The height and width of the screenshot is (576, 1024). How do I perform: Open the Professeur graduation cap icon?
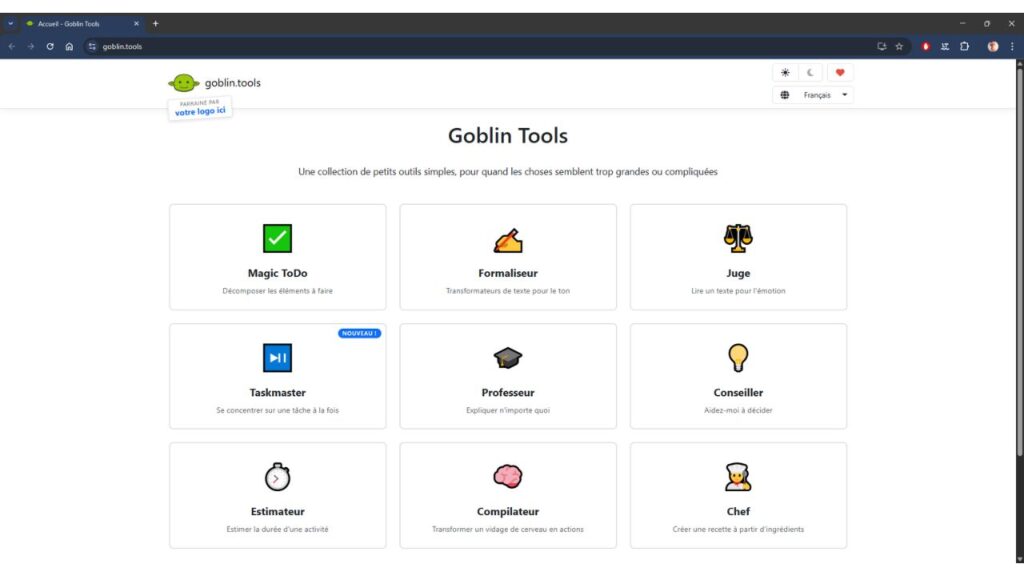[507, 358]
